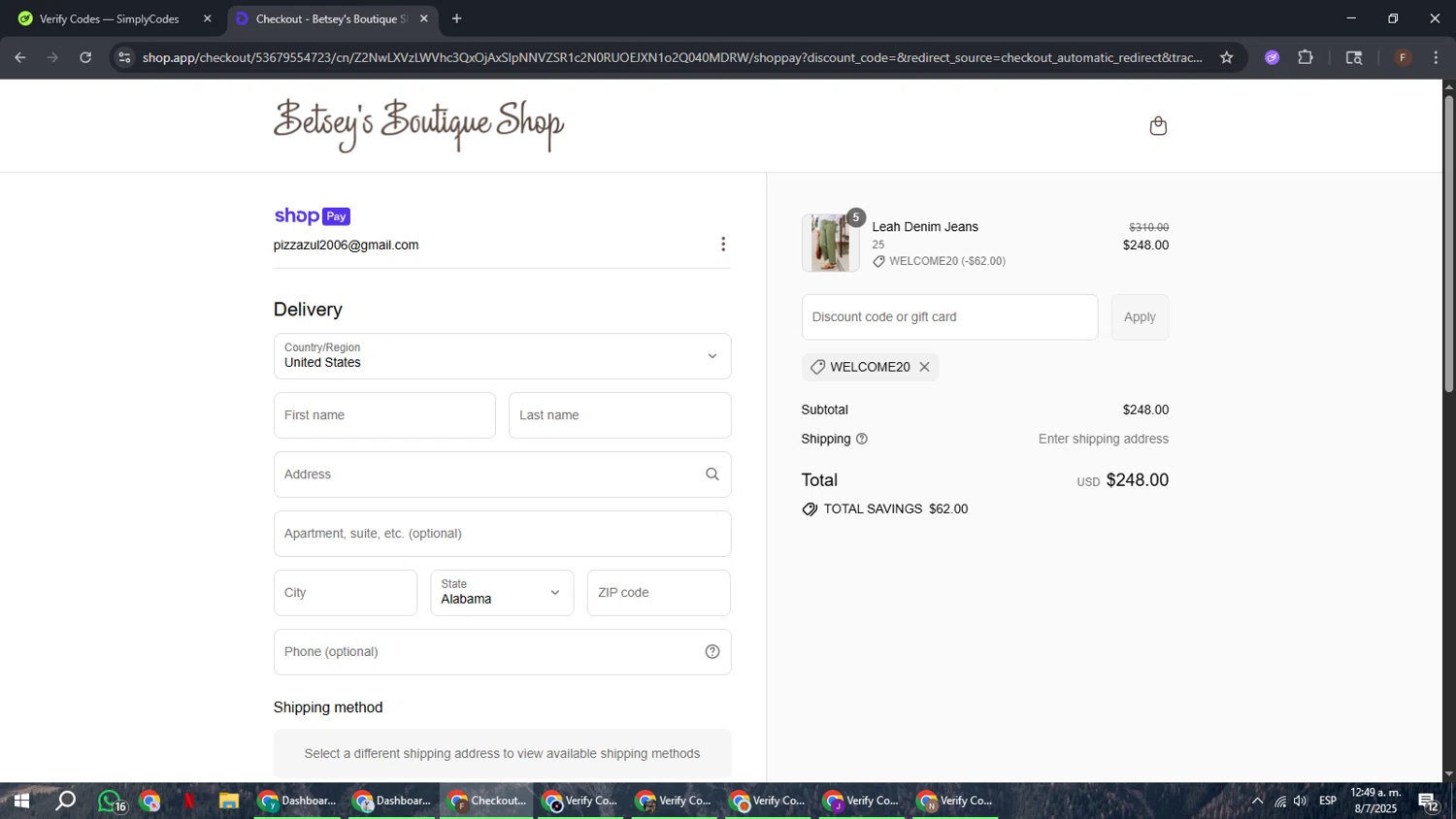Image resolution: width=1456 pixels, height=819 pixels.
Task: Click the Apply discount button
Action: 1140,317
